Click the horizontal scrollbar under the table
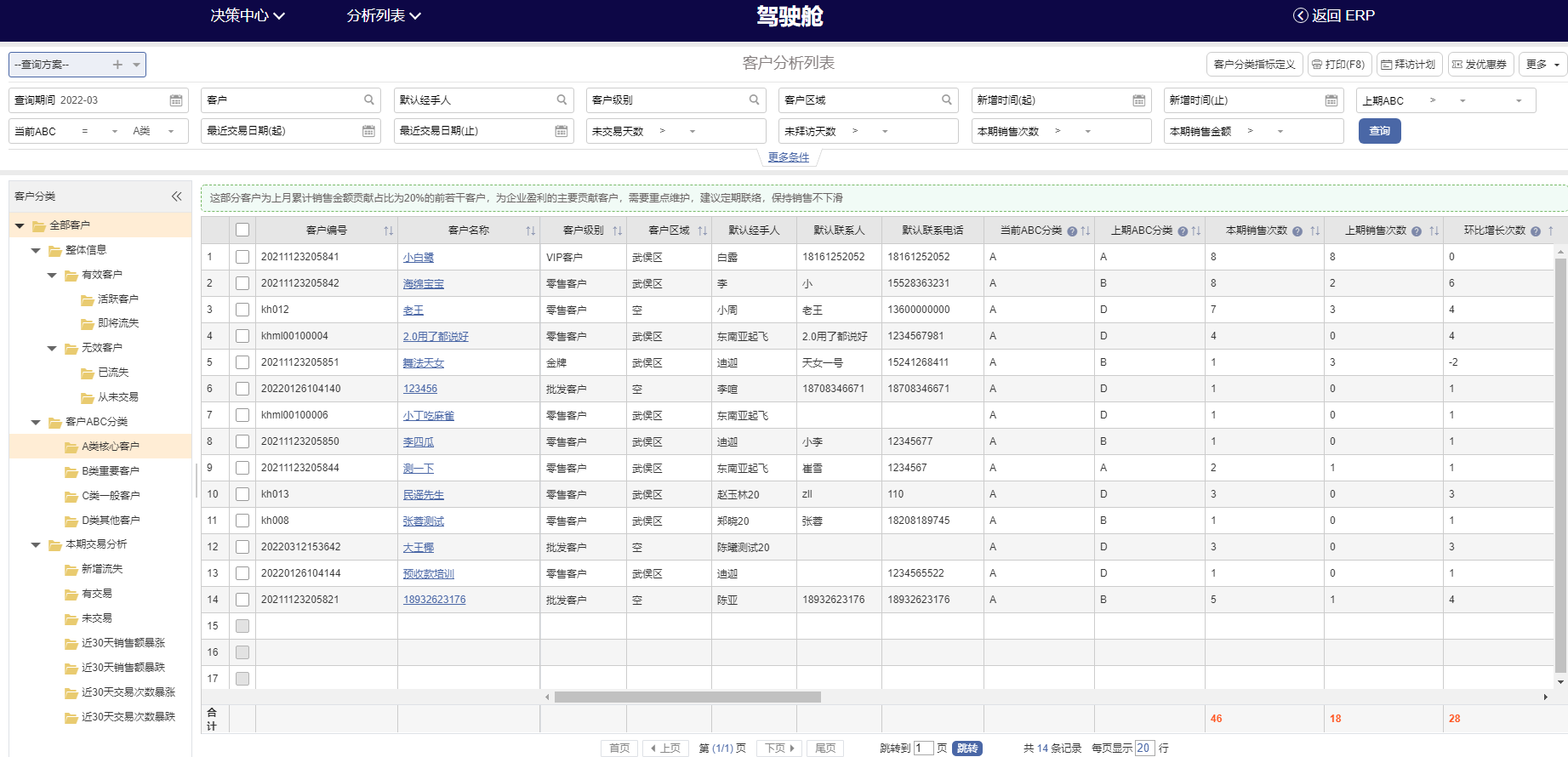The image size is (1568, 757). click(x=687, y=697)
